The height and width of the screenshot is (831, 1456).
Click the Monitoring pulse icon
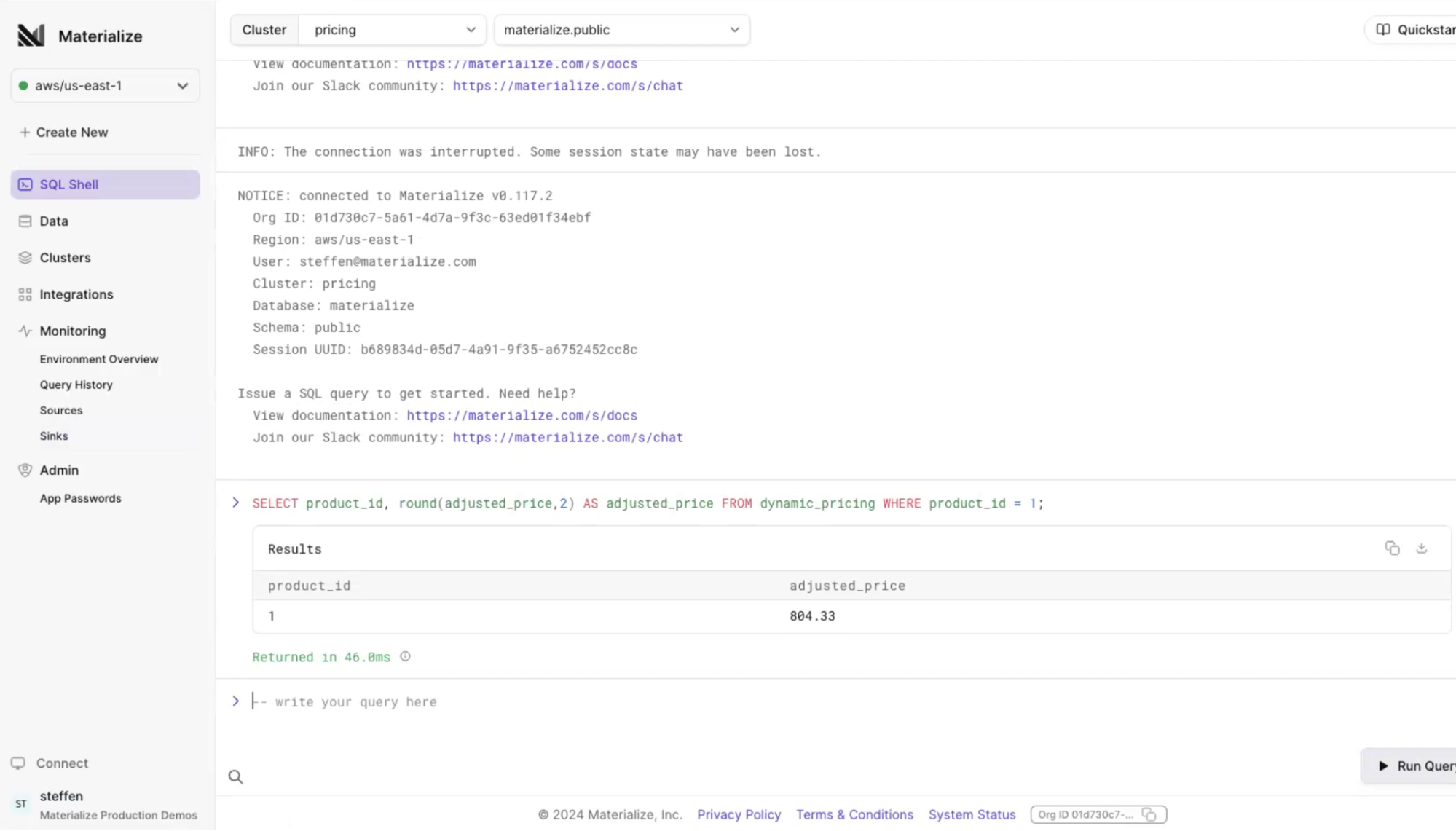coord(25,331)
